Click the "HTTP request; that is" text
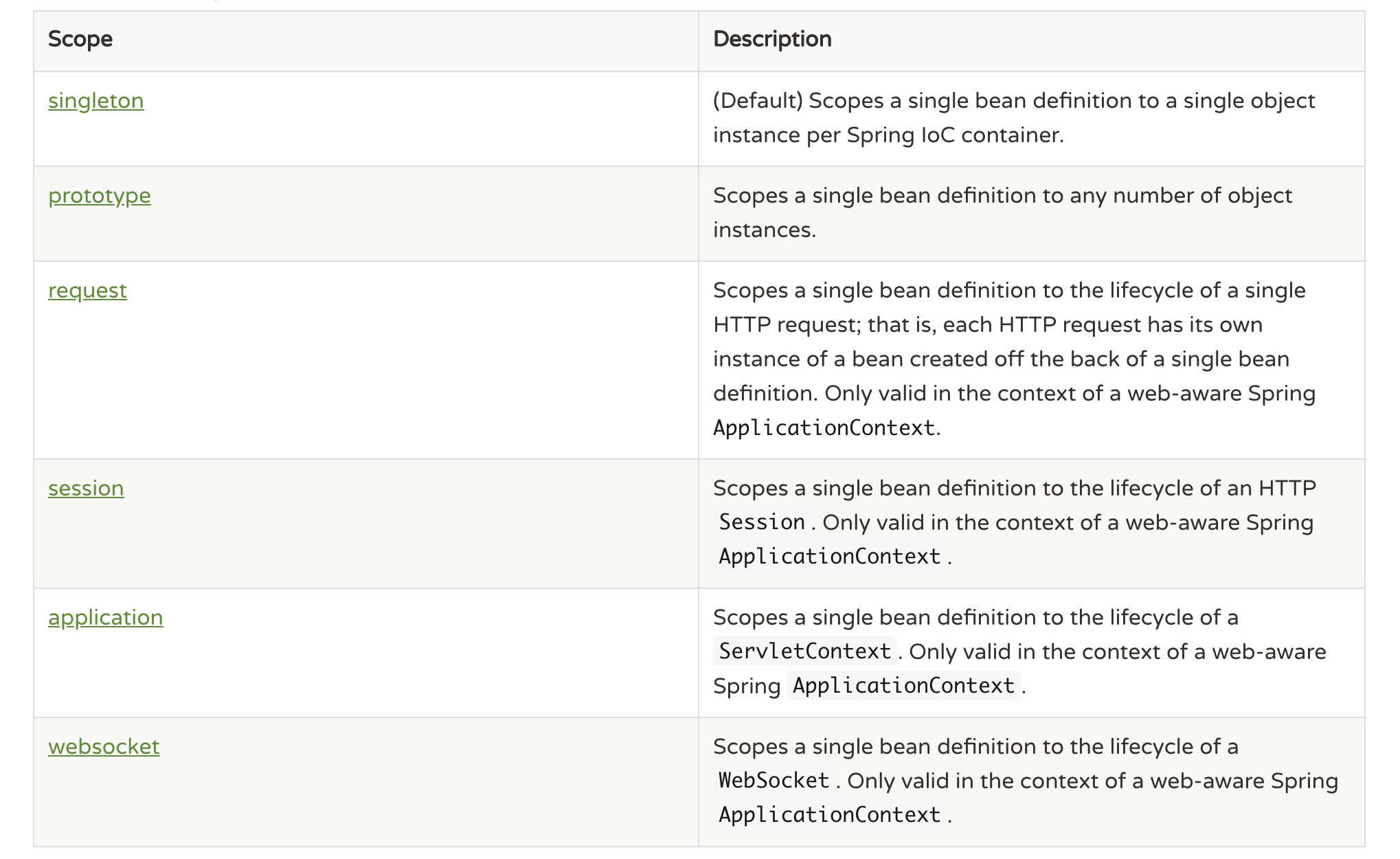Viewport: 1400px width, 859px height. point(824,325)
